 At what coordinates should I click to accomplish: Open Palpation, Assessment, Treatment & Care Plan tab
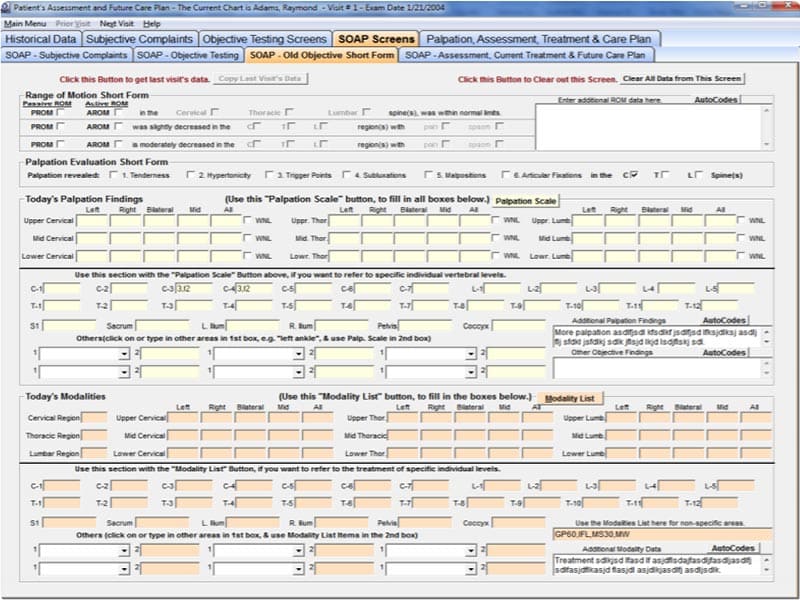point(539,39)
